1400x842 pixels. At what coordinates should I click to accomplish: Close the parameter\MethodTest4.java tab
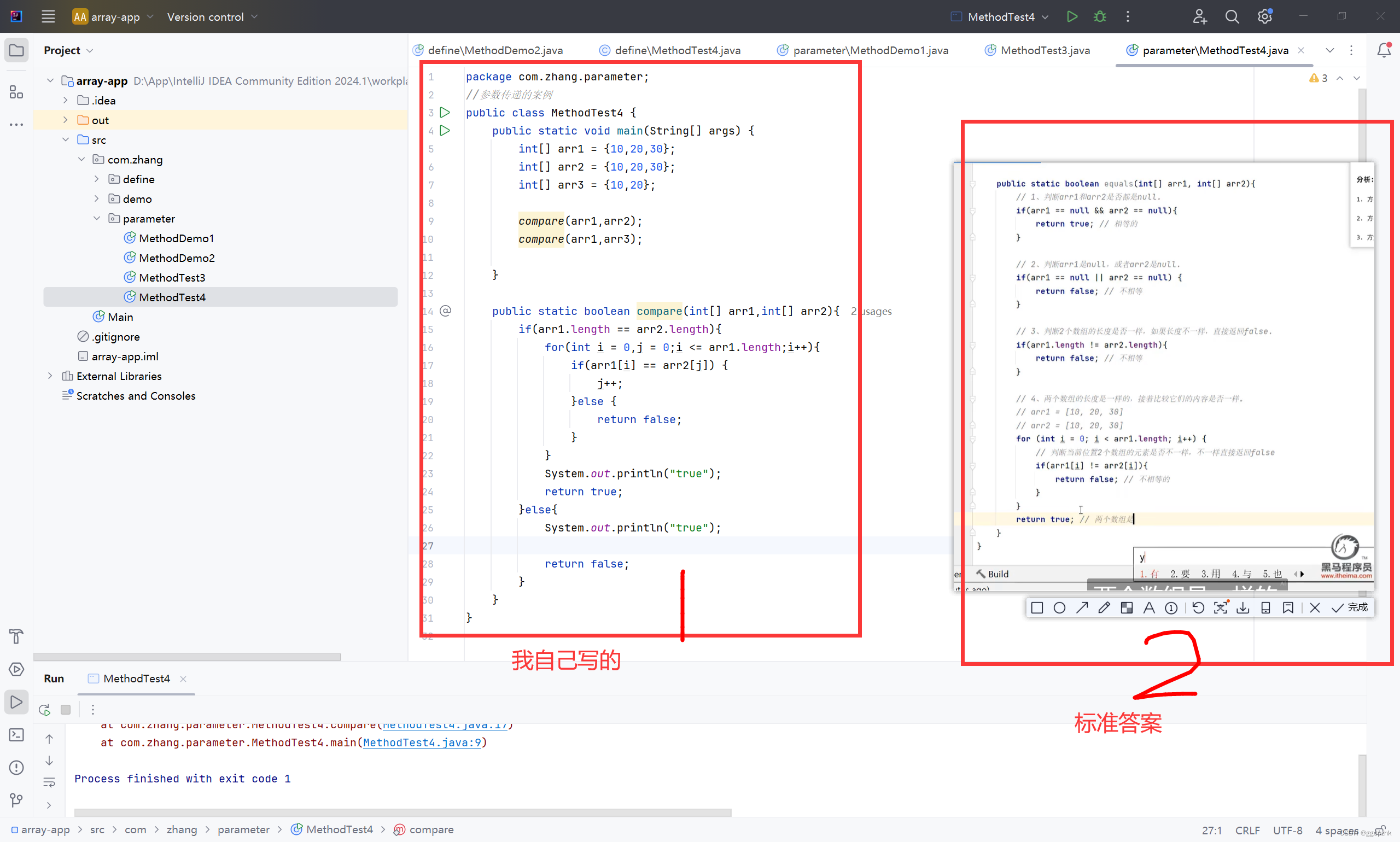(x=1300, y=50)
